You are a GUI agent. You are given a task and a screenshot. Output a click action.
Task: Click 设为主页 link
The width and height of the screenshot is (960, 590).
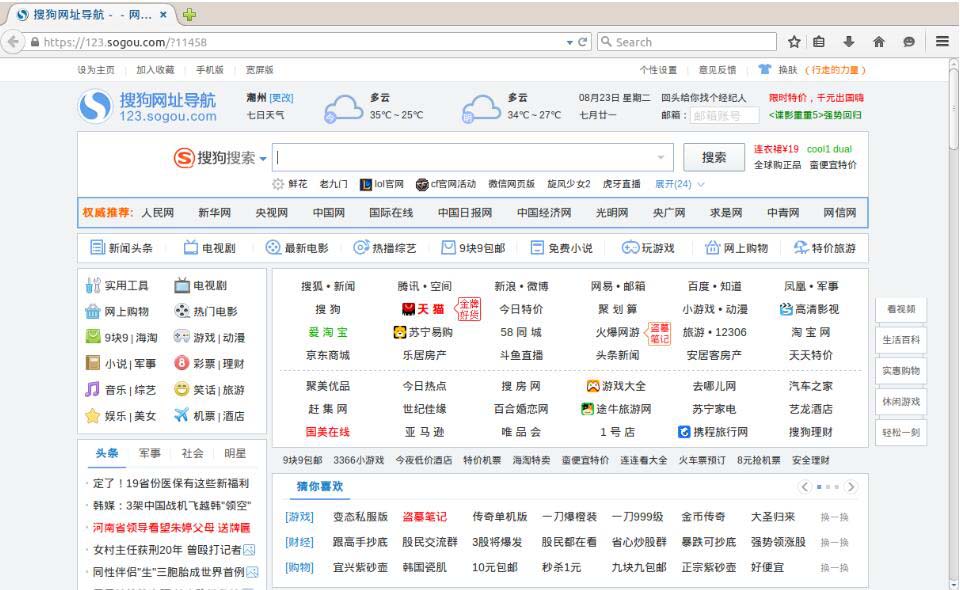click(96, 70)
